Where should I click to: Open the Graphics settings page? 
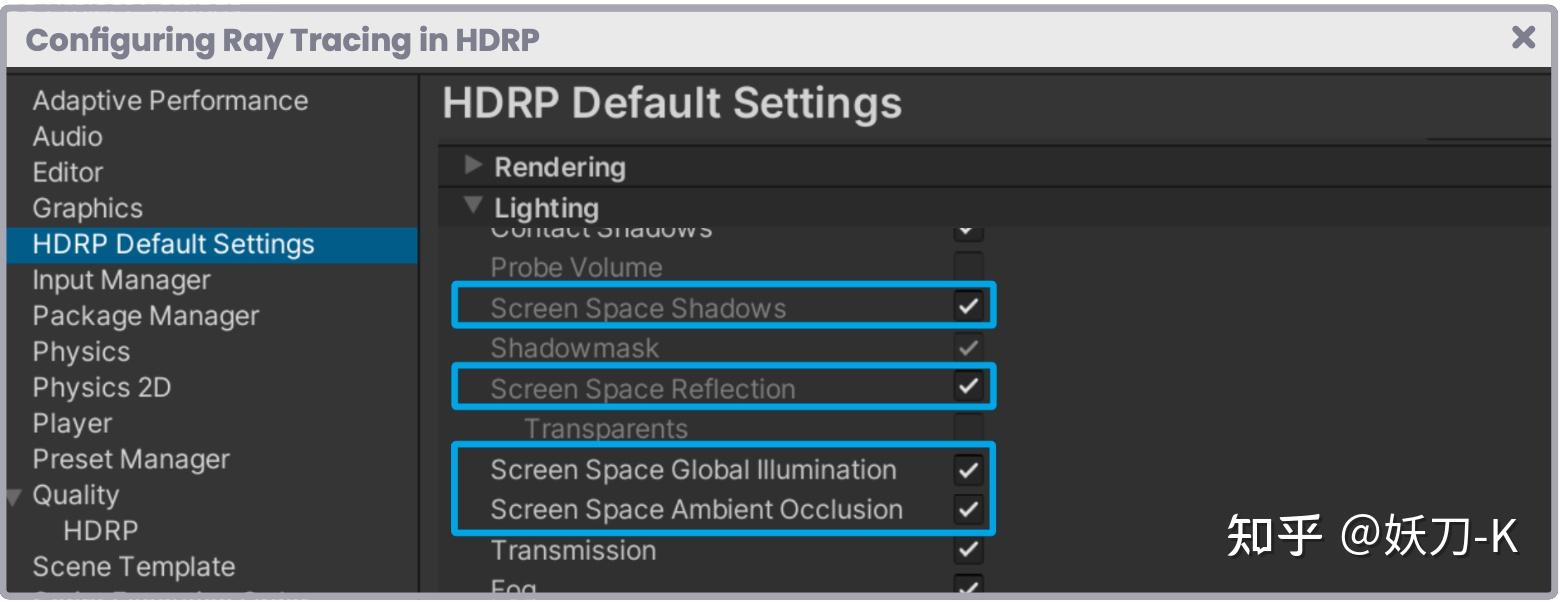[87, 208]
